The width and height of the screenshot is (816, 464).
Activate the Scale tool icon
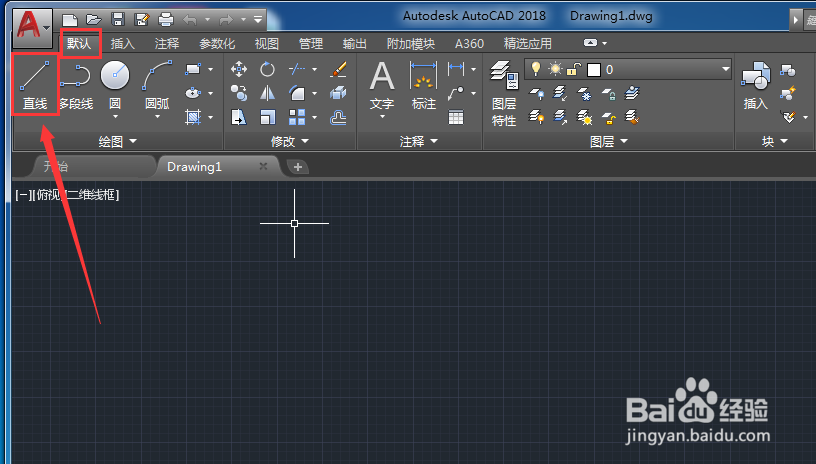point(267,117)
